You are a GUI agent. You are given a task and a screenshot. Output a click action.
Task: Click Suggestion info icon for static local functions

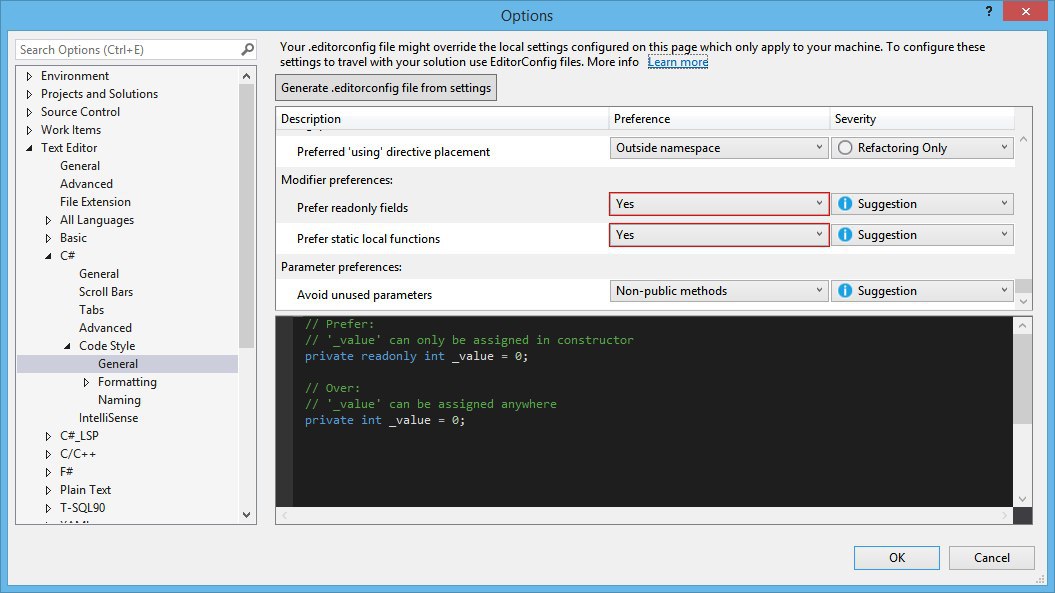pyautogui.click(x=845, y=235)
